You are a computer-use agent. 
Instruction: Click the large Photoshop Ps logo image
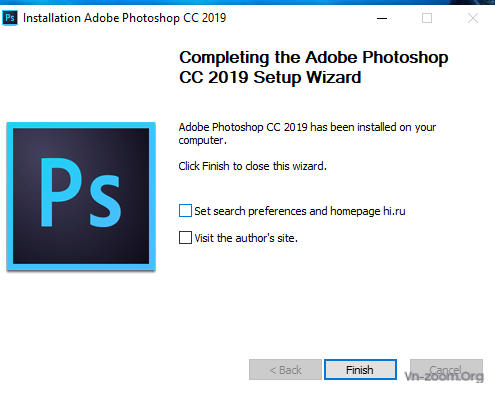(81, 196)
